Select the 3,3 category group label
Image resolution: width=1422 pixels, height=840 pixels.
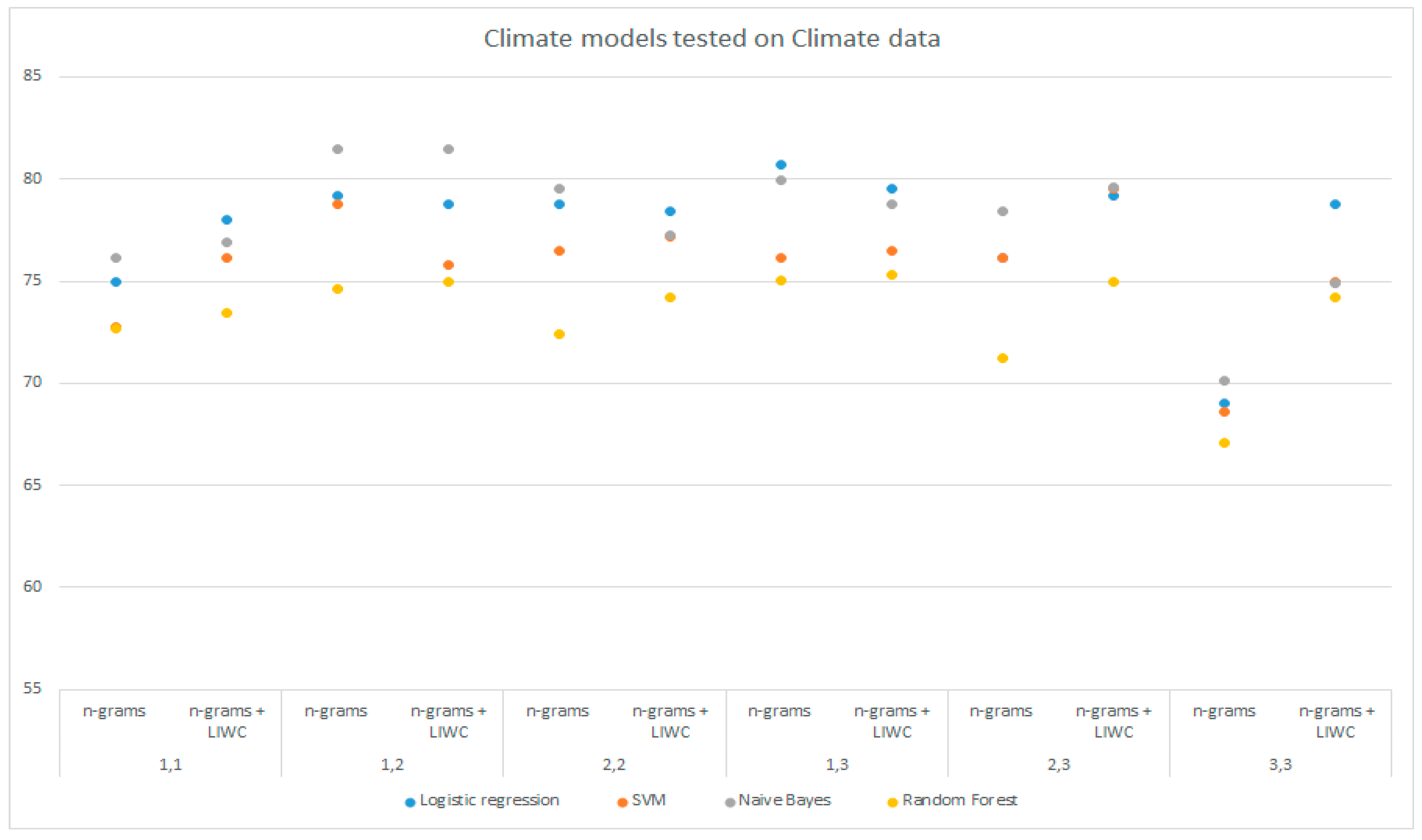coord(1280,765)
